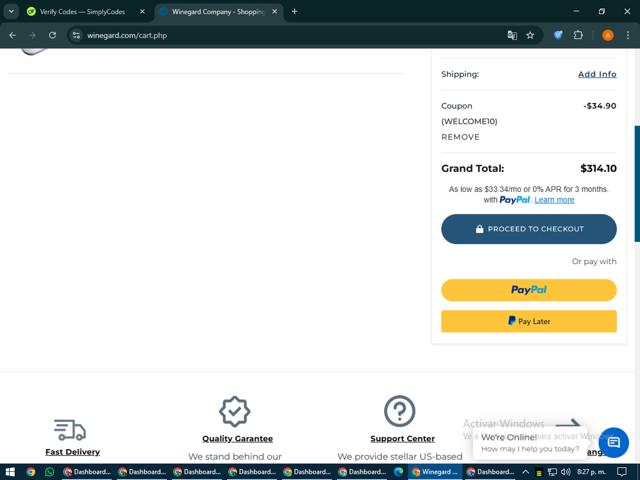Bookmark this page with the star icon

click(x=530, y=36)
